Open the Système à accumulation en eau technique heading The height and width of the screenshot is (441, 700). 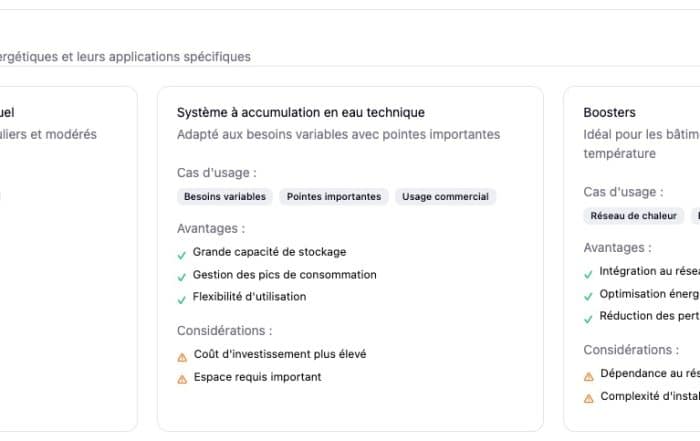(300, 113)
